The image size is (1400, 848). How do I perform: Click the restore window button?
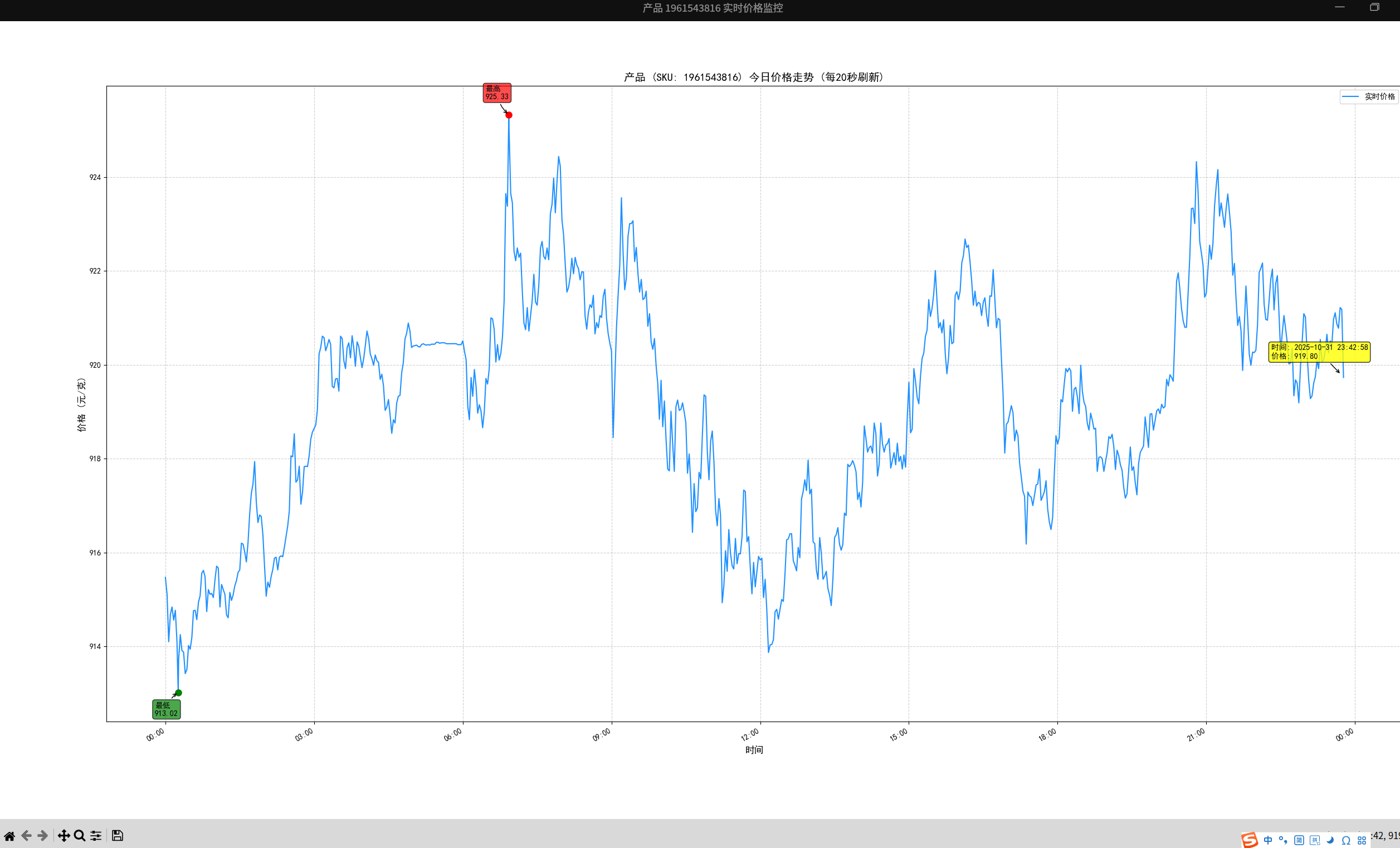(1374, 7)
